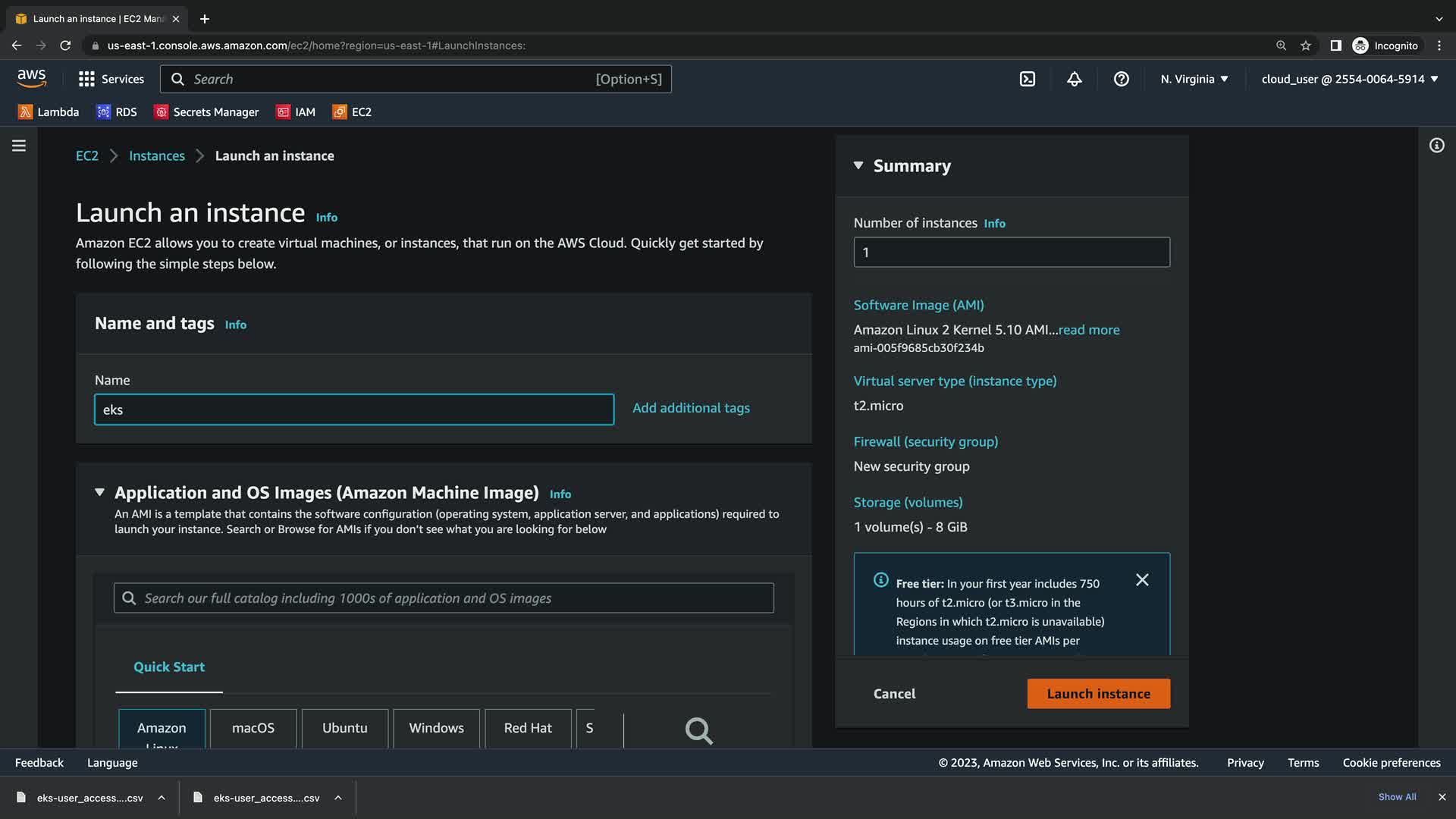Dismiss the Free tier notice
Viewport: 1456px width, 819px height.
point(1142,580)
